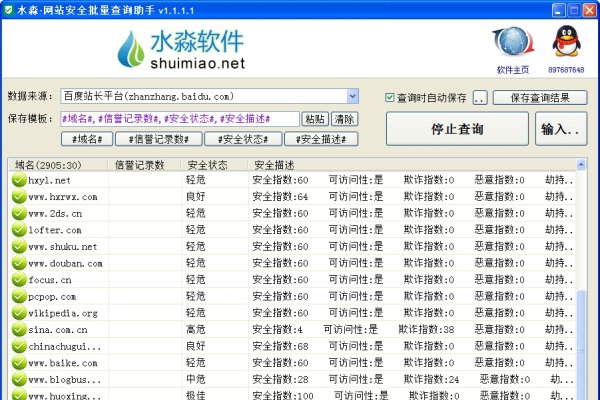Click the QQ penguin contact icon

click(566, 41)
